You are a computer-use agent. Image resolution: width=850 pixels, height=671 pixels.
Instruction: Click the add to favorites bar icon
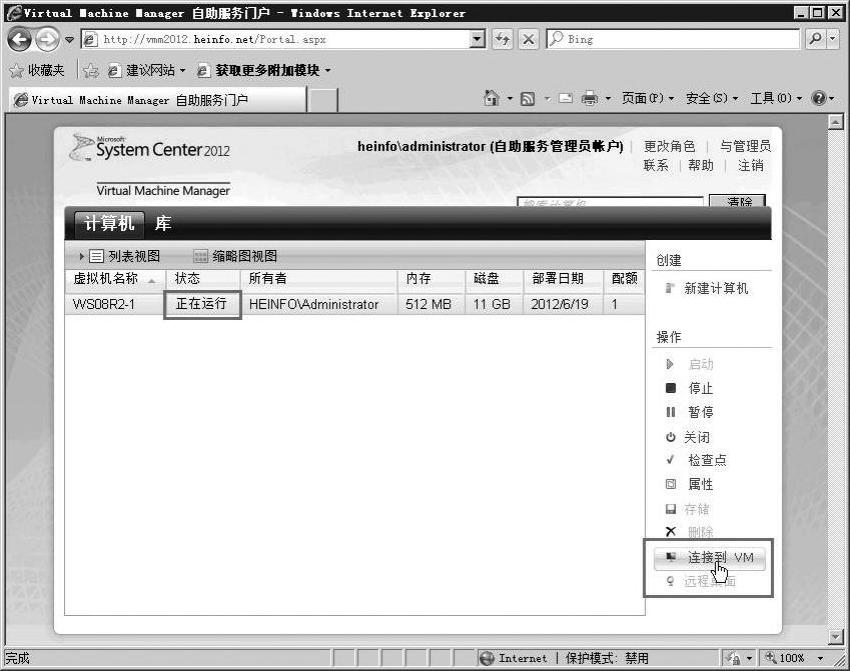(x=91, y=70)
